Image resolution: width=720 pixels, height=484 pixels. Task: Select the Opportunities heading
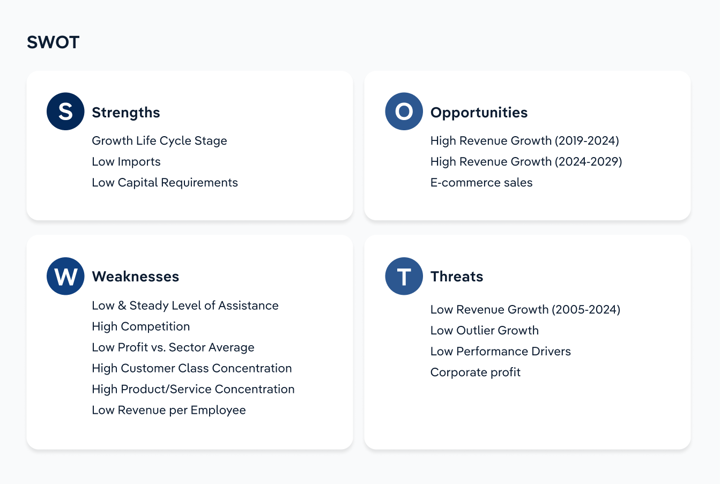pos(479,113)
